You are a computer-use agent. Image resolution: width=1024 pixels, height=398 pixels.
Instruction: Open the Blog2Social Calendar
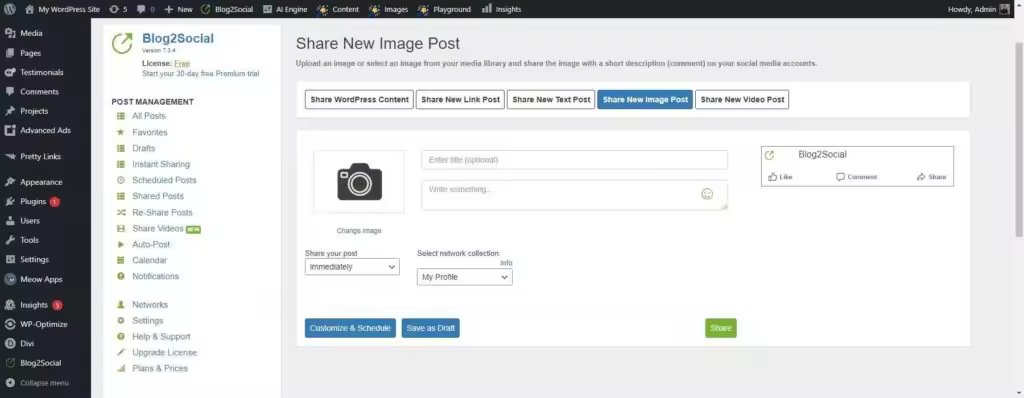coord(150,260)
